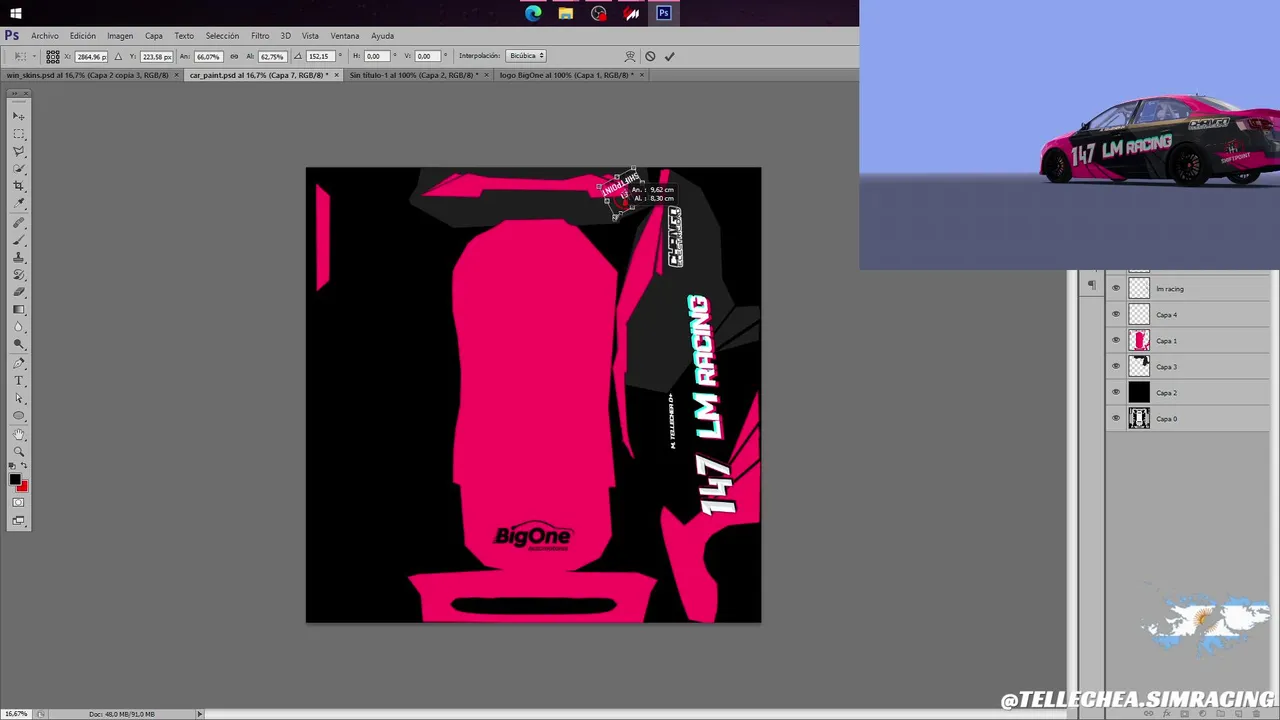Cancel the transform
The width and height of the screenshot is (1280, 720).
(650, 56)
